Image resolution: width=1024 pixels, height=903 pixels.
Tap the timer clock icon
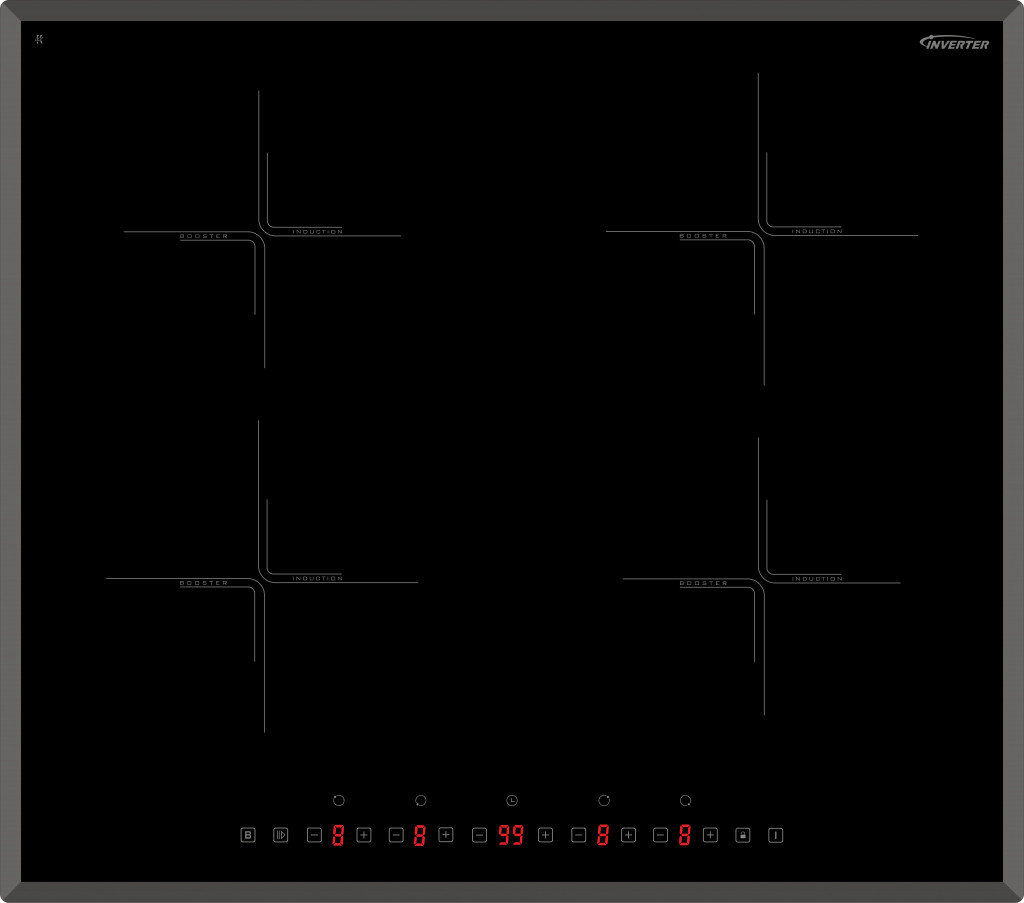point(512,801)
